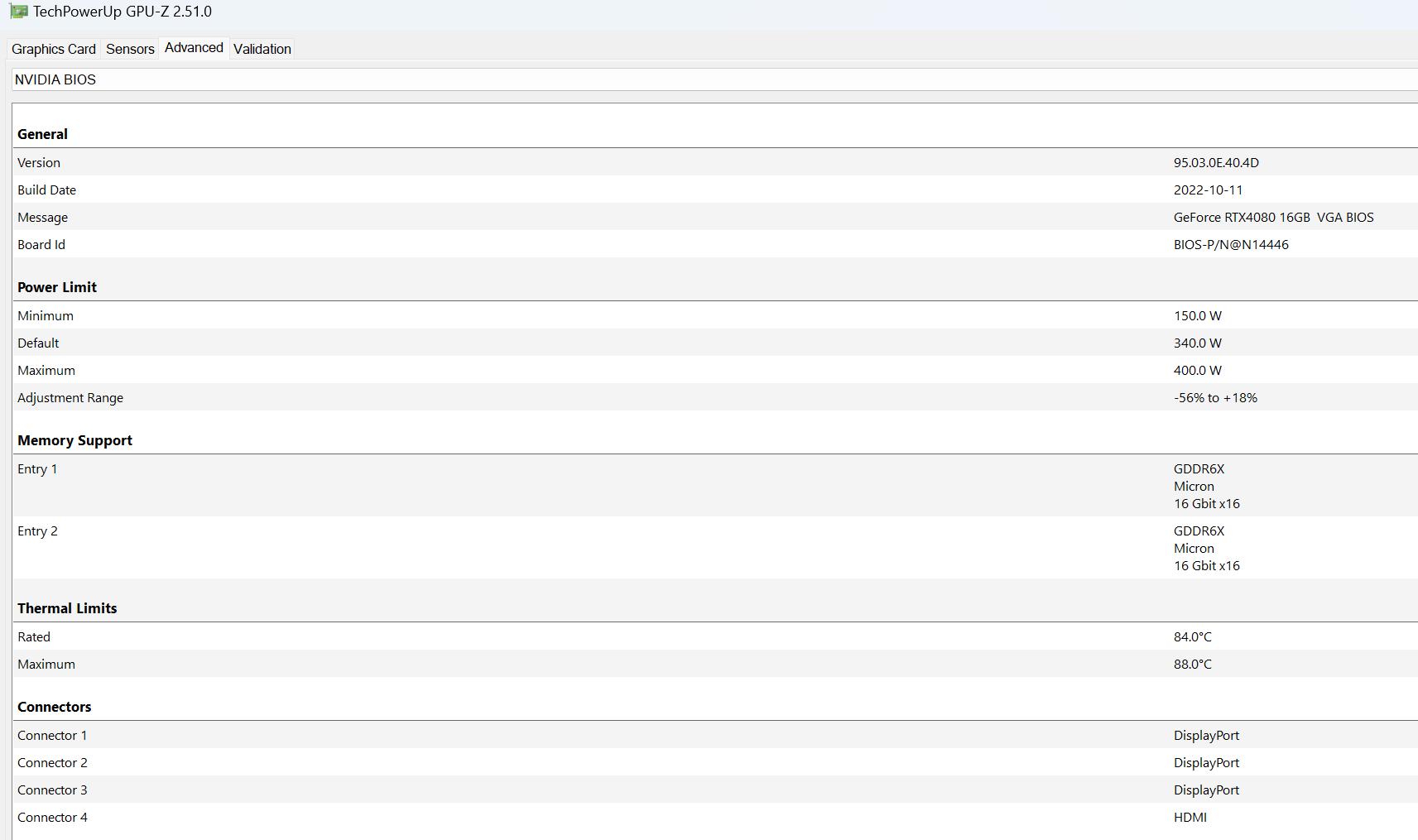Select the BIOS Version row label
1418x840 pixels.
tap(39, 163)
